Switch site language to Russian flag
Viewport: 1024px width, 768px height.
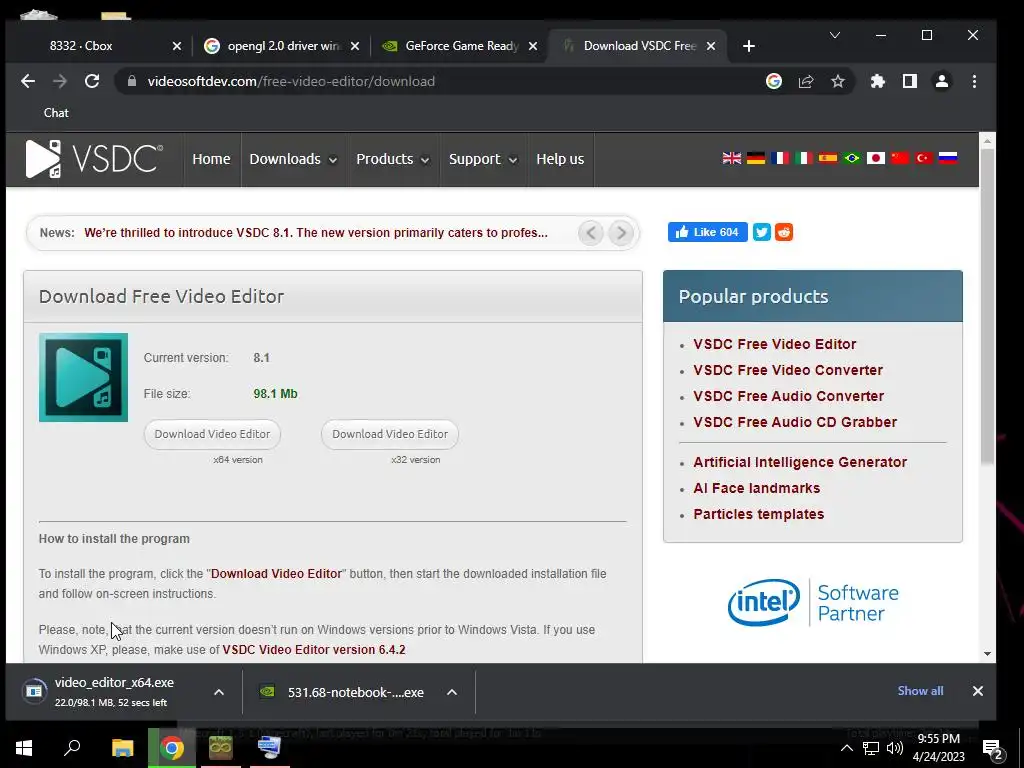(x=948, y=158)
